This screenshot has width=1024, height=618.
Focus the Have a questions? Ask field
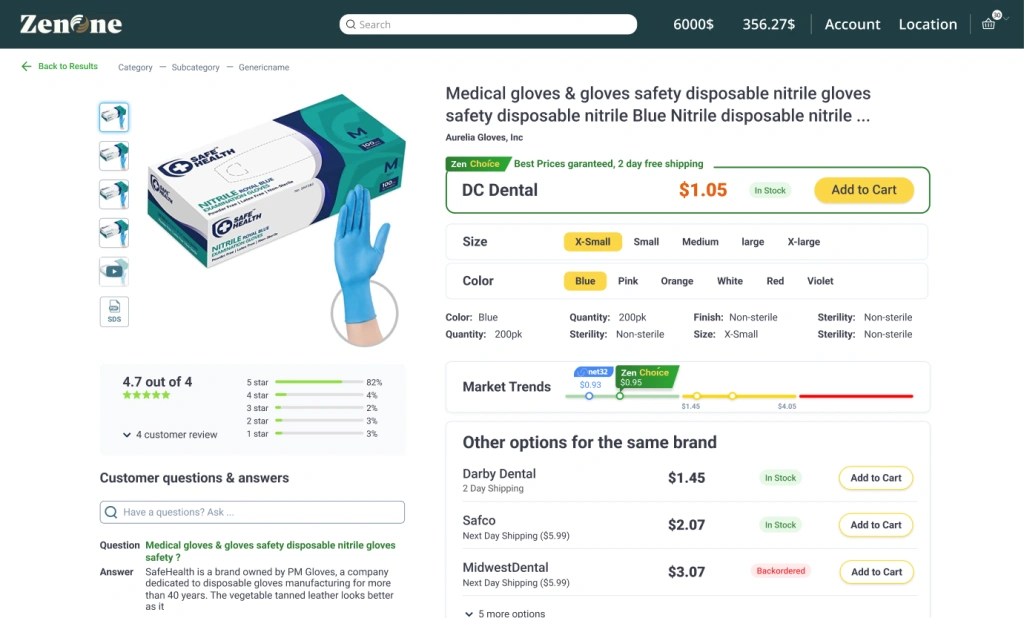[252, 512]
